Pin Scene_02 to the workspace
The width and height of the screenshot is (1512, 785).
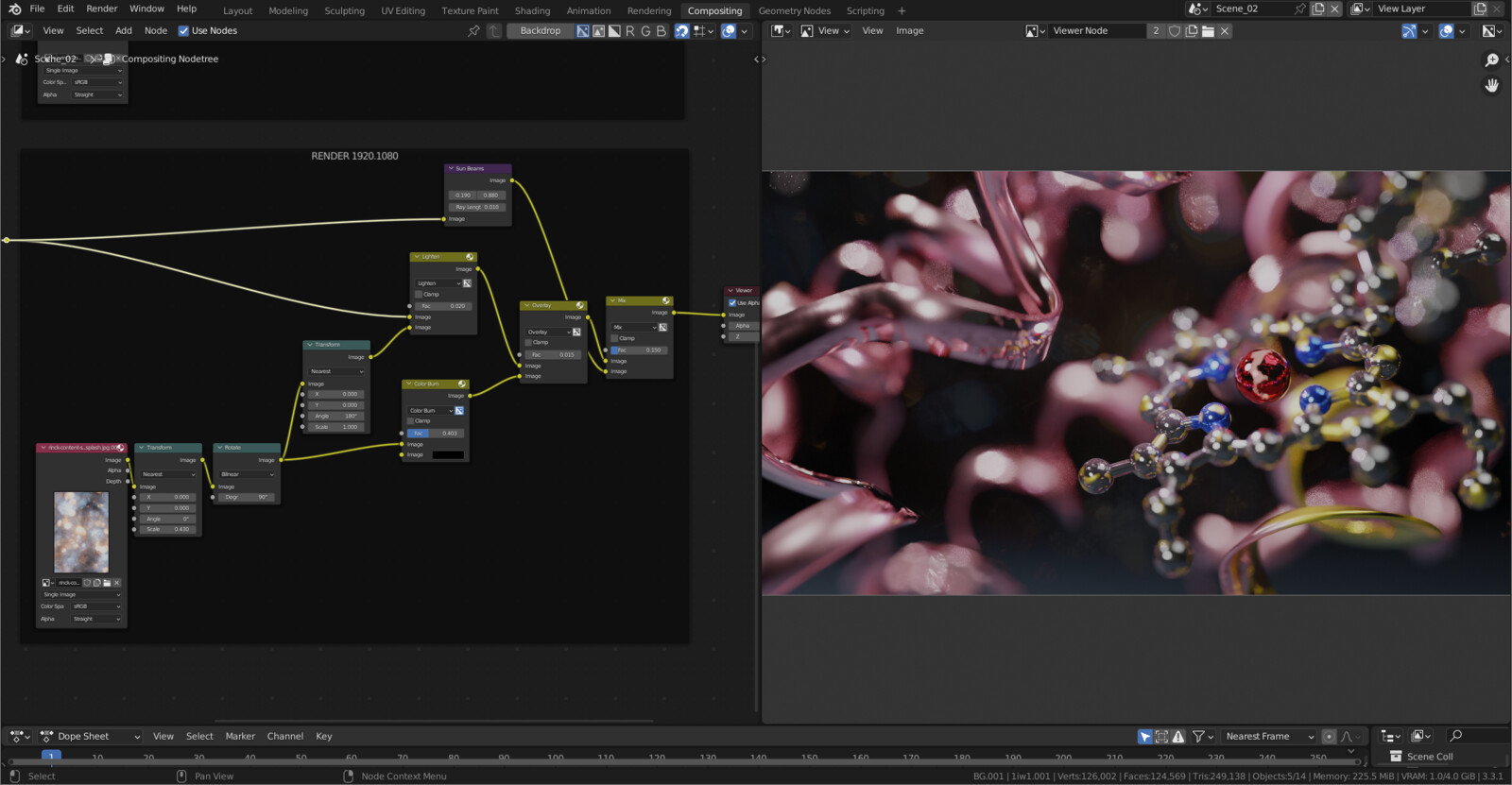pos(1300,9)
